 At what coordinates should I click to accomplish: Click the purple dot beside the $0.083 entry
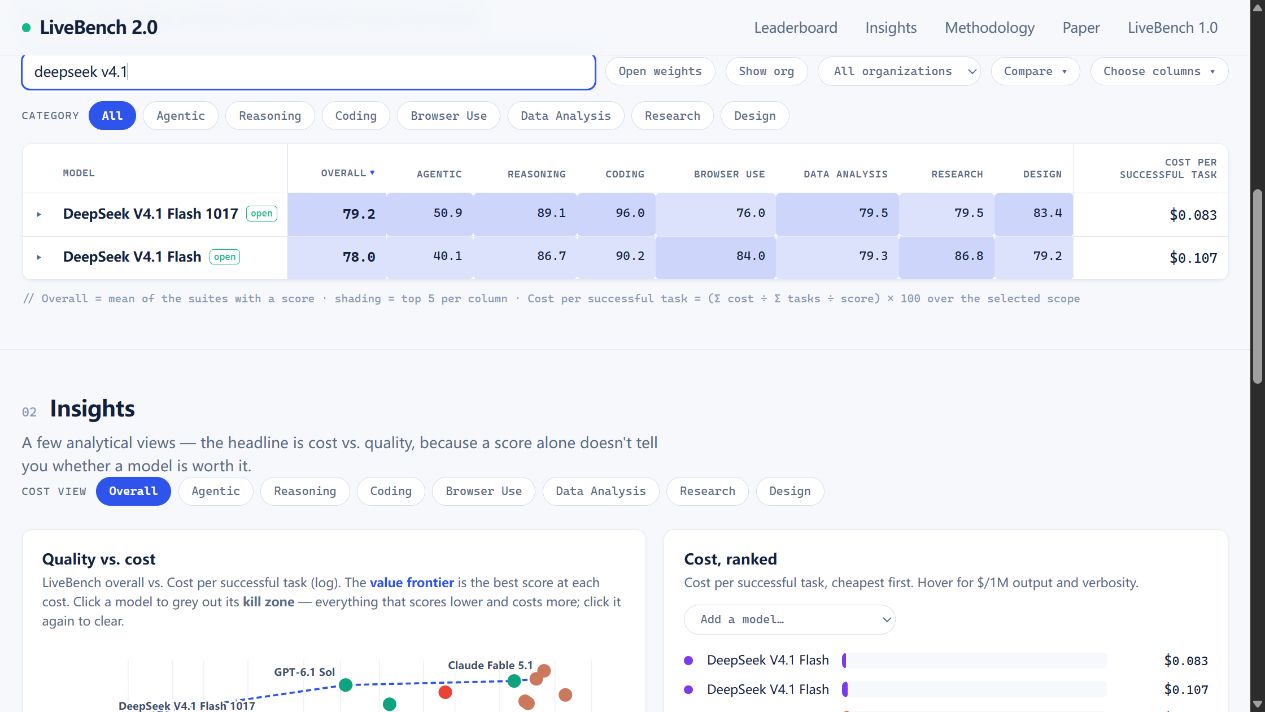[x=688, y=660]
